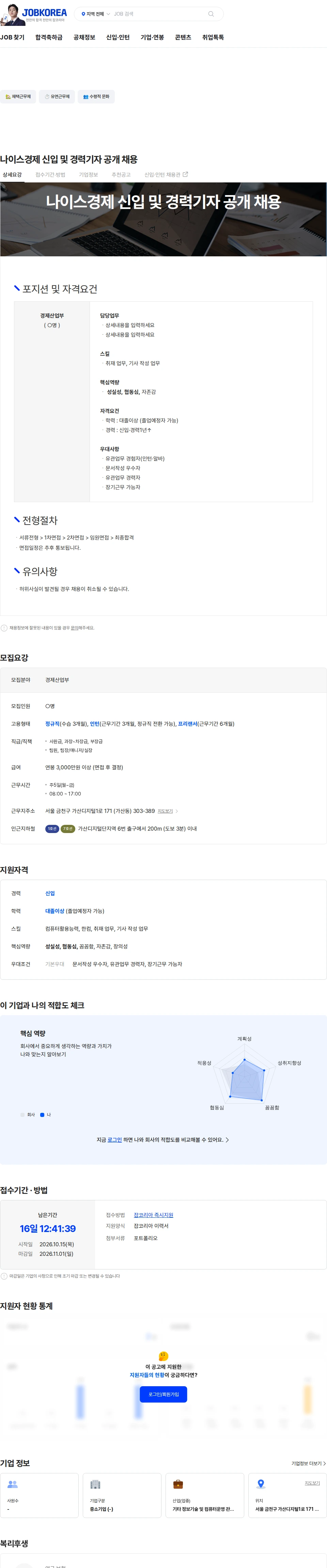This screenshot has height=1568, width=327.
Task: Click the 회사 legend swatch
Action: (22, 1115)
